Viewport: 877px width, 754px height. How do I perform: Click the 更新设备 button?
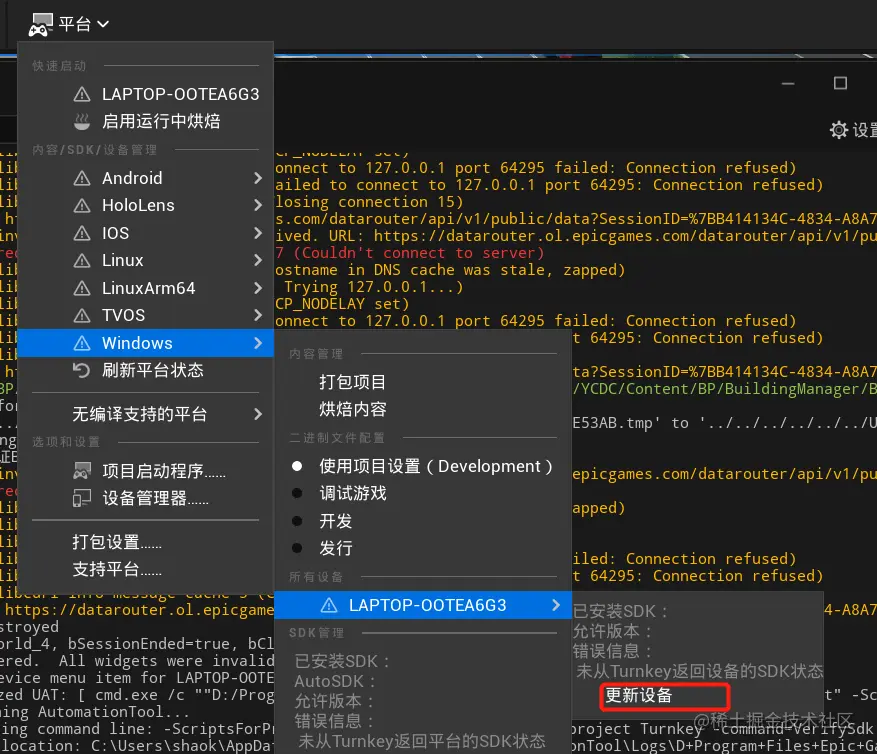point(663,698)
